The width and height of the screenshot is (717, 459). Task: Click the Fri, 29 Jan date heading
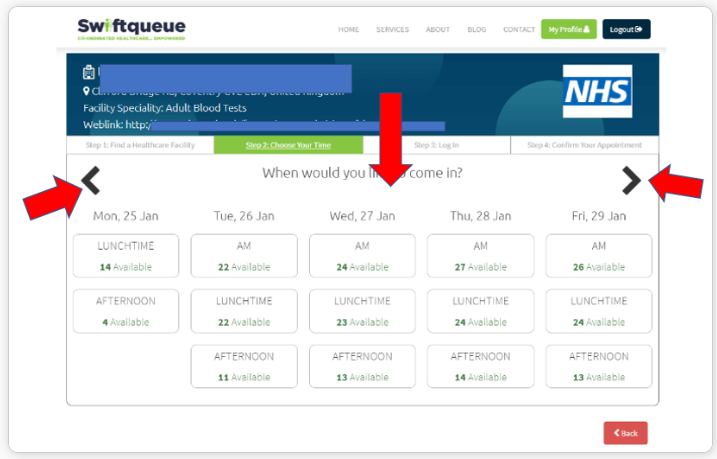coord(599,216)
